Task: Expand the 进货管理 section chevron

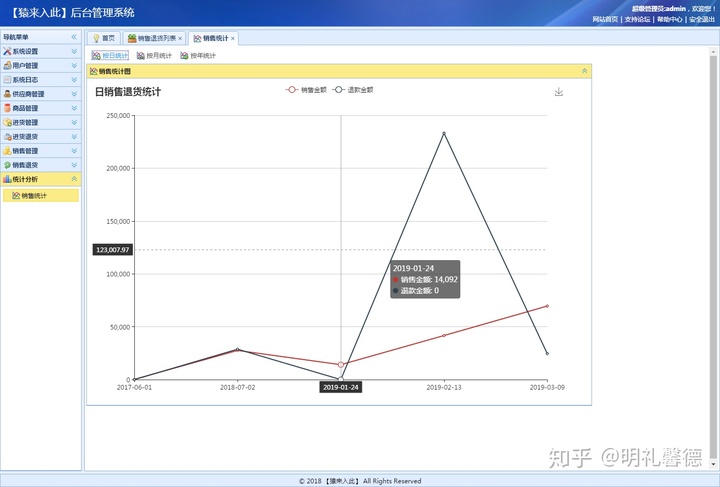Action: (74, 123)
